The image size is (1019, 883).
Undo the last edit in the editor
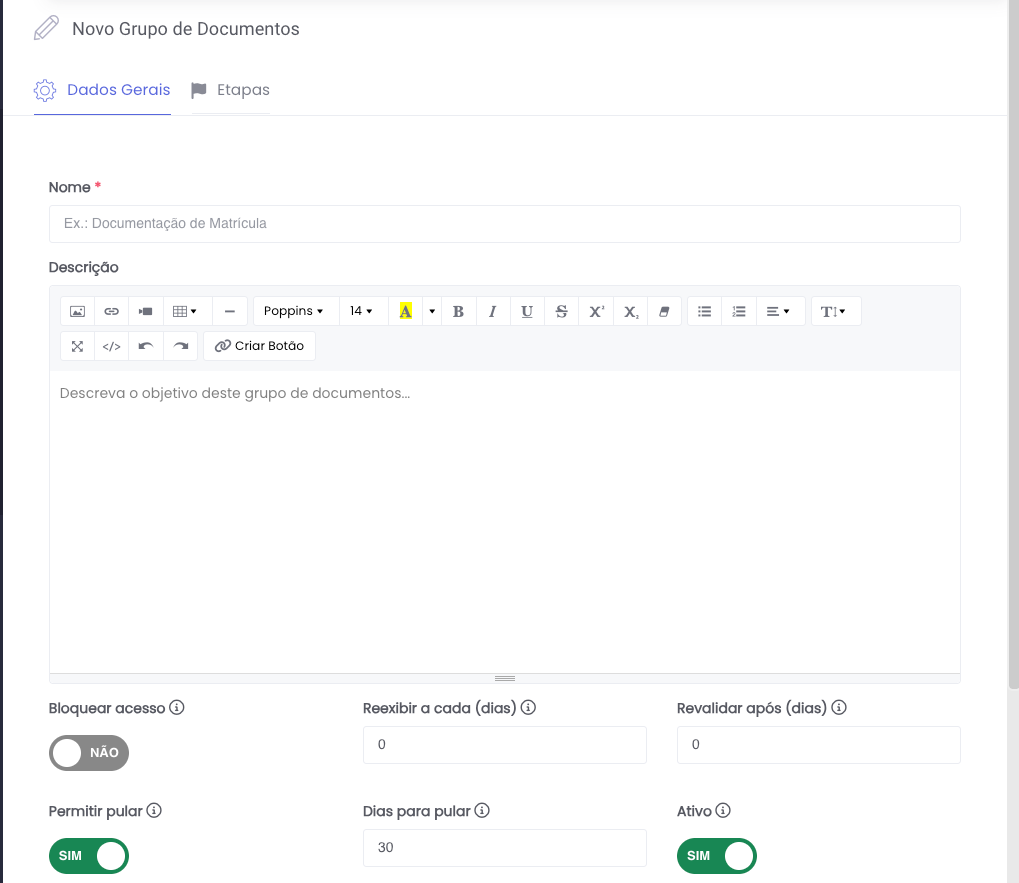pyautogui.click(x=146, y=346)
